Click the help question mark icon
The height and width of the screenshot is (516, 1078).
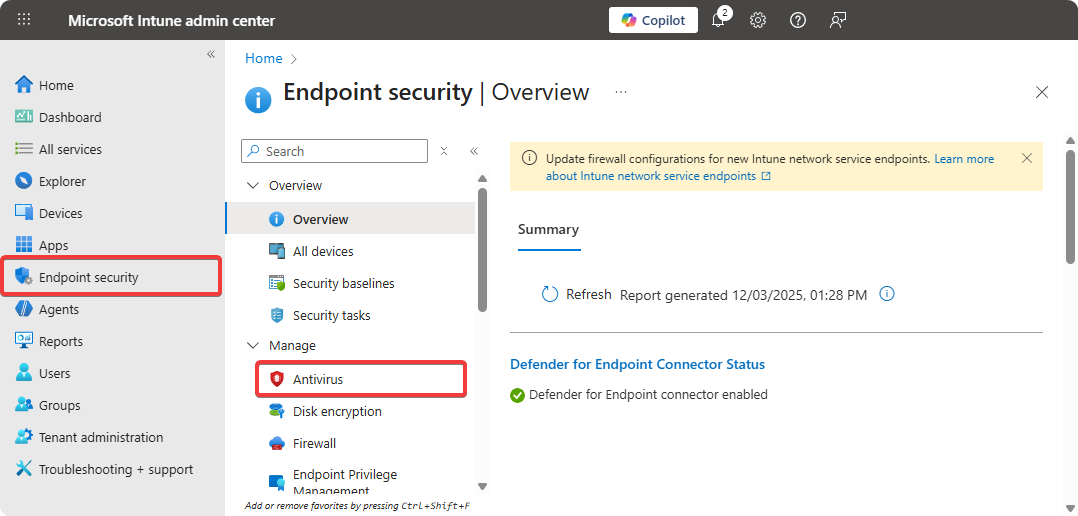coord(798,20)
